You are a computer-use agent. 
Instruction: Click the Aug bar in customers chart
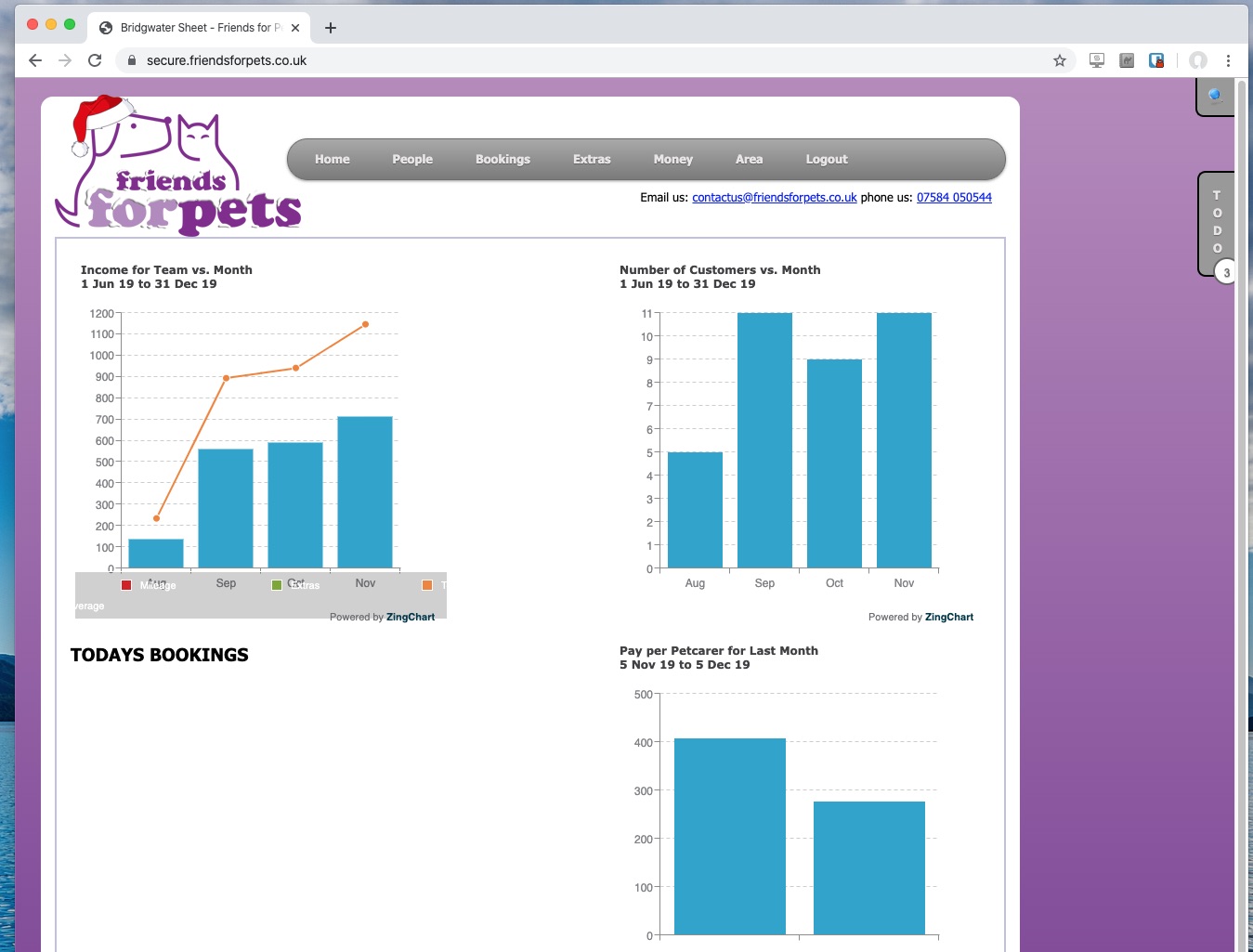[695, 510]
